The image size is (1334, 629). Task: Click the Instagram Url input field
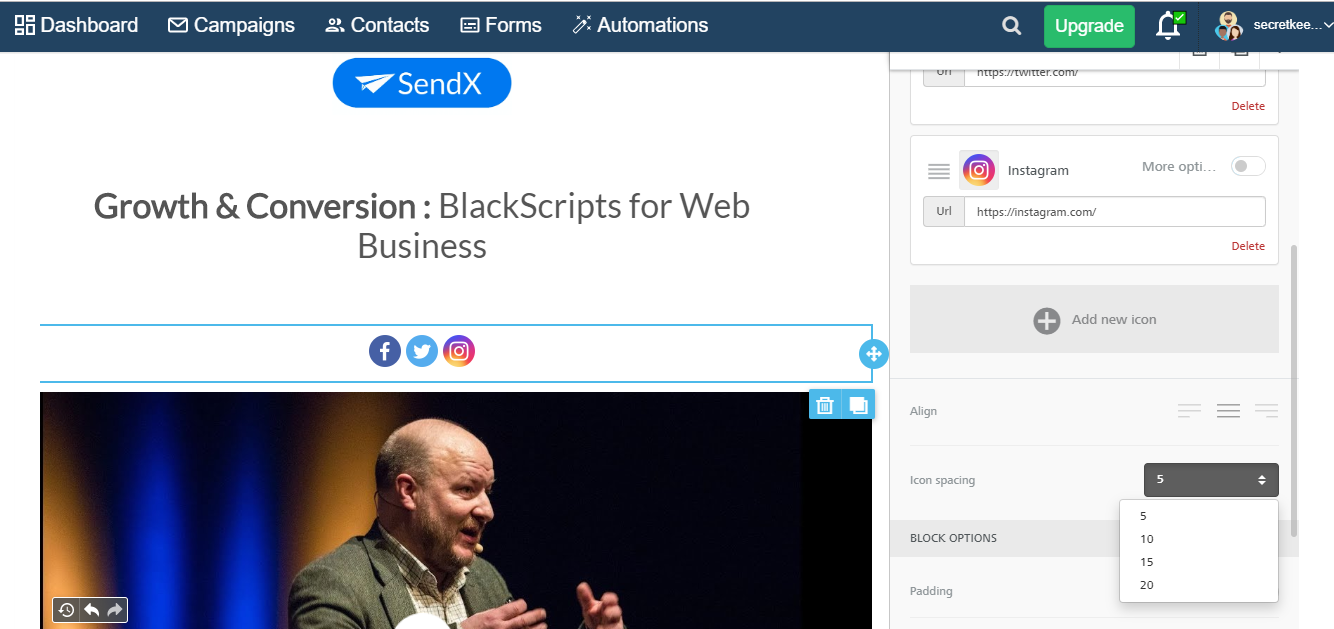1114,212
